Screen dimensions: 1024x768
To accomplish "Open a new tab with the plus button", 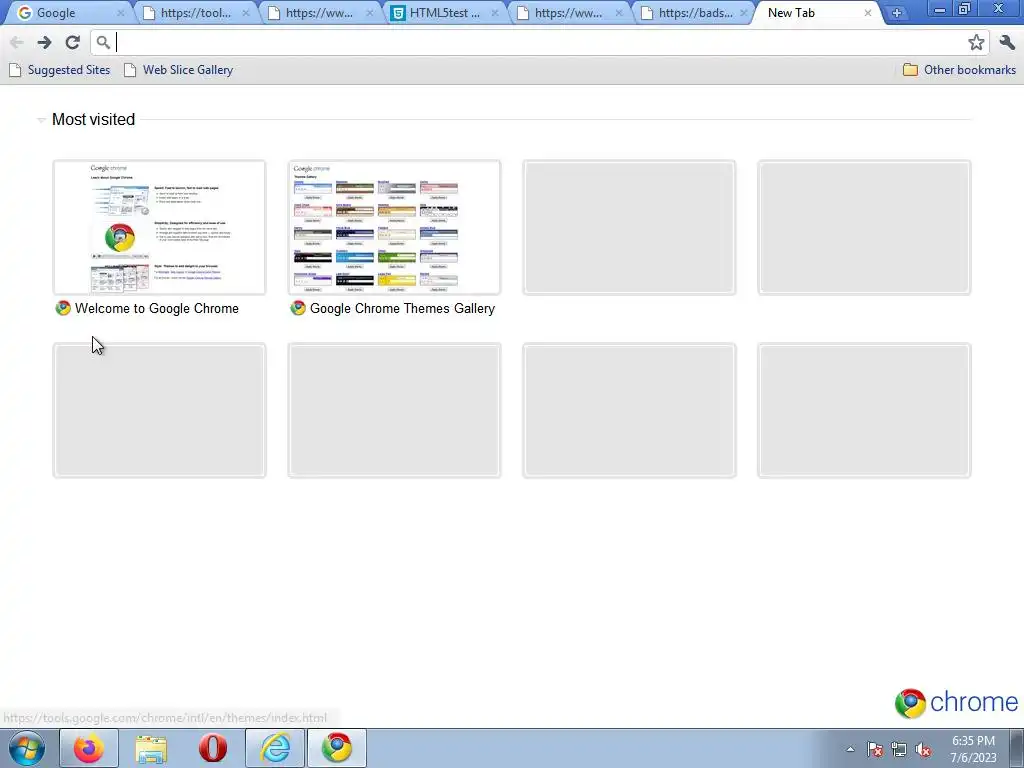I will coord(897,12).
